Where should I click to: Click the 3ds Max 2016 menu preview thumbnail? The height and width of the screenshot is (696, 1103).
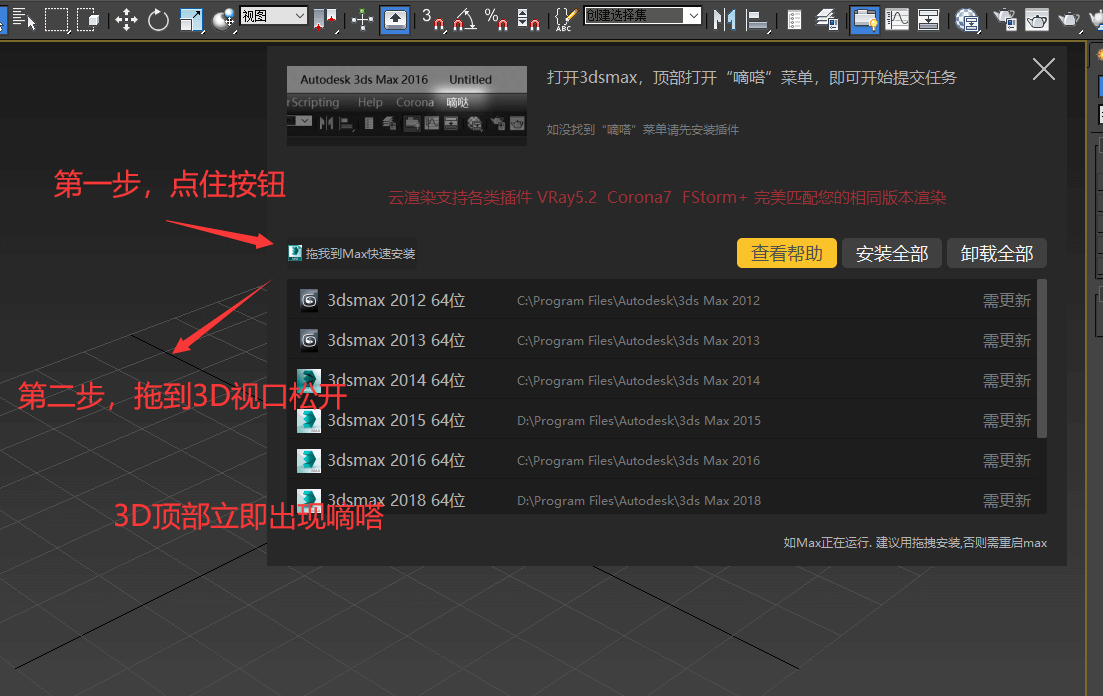tap(407, 106)
